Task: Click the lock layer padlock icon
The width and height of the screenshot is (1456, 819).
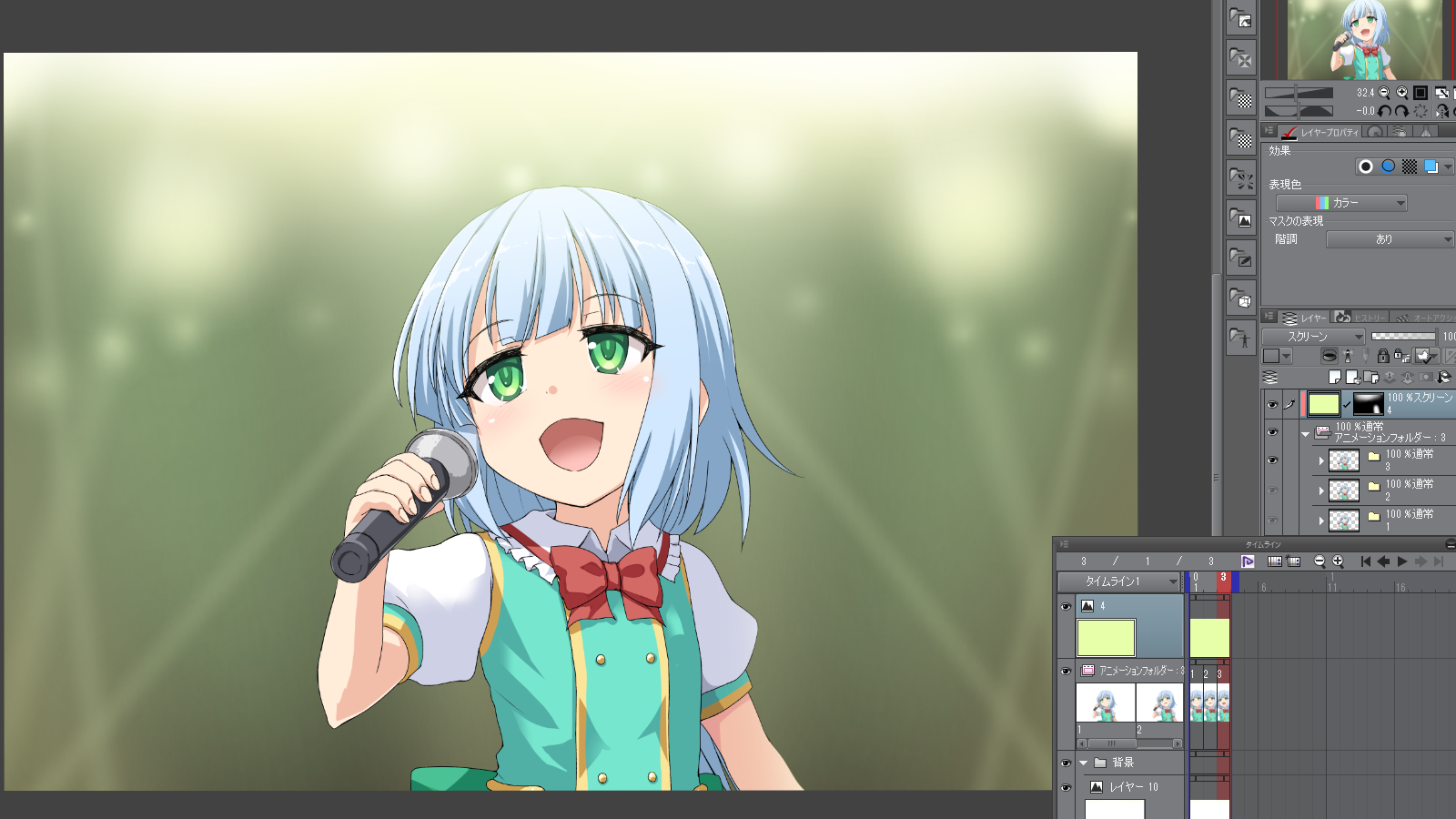Action: (1383, 356)
